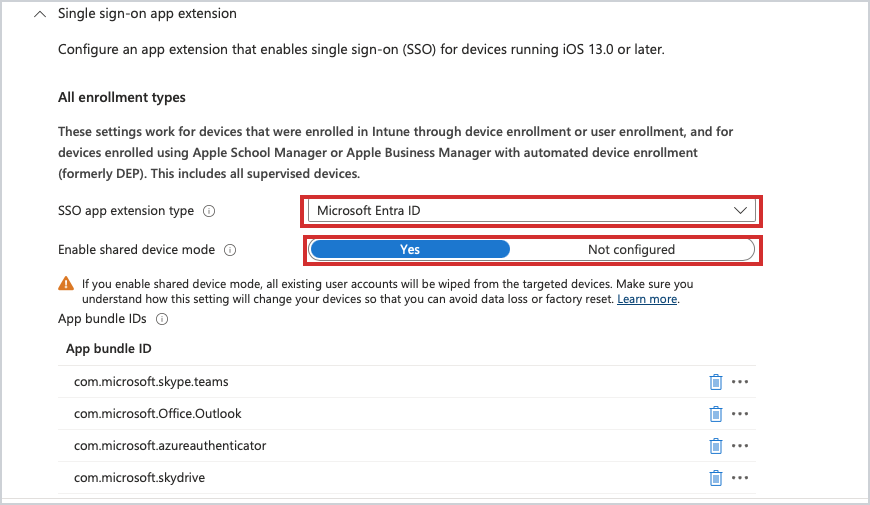The image size is (870, 505).
Task: Delete the com.microsoft.azureauthenticator bundle ID
Action: pos(716,446)
